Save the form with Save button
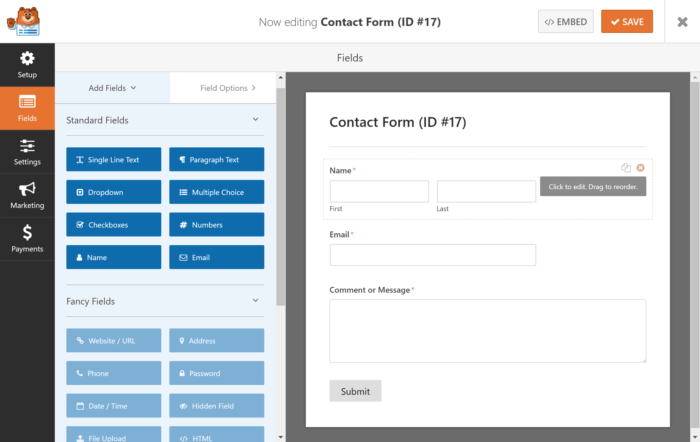700x442 pixels. coord(627,21)
